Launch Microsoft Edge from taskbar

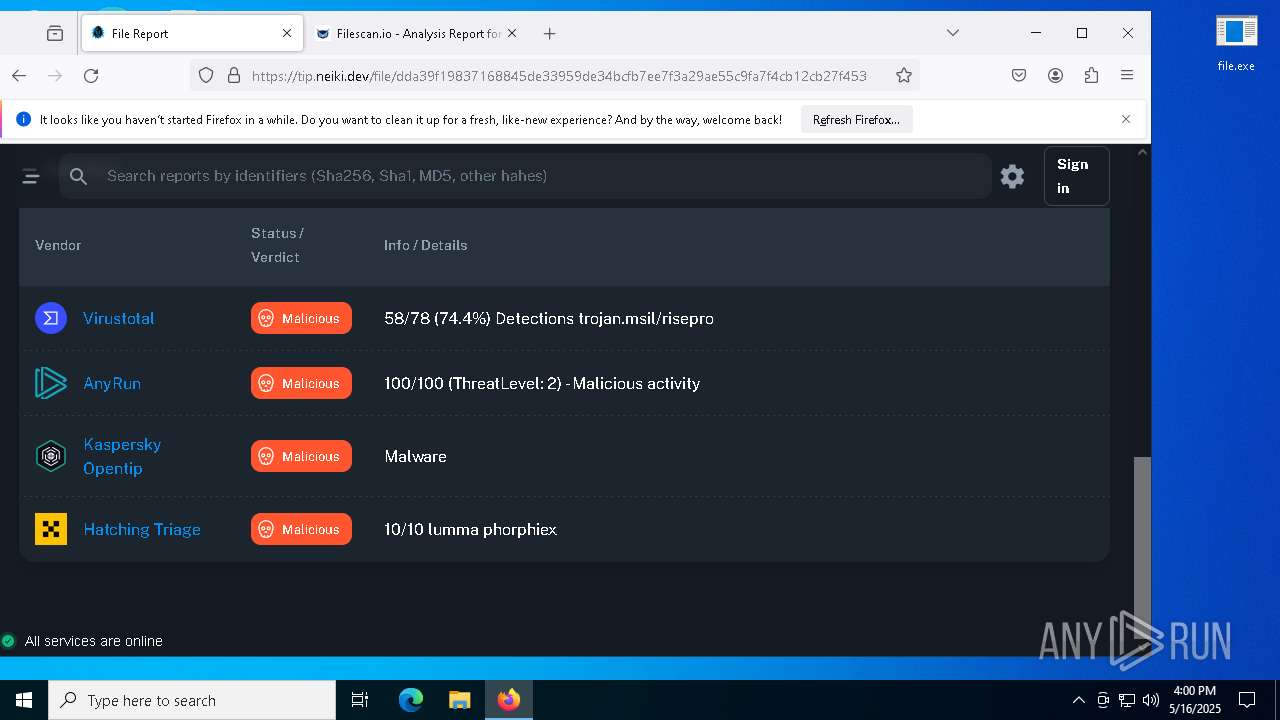[411, 700]
